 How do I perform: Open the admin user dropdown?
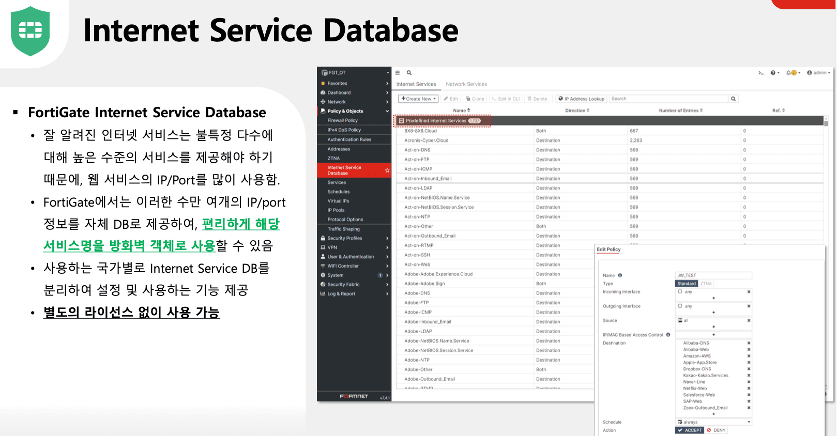818,73
